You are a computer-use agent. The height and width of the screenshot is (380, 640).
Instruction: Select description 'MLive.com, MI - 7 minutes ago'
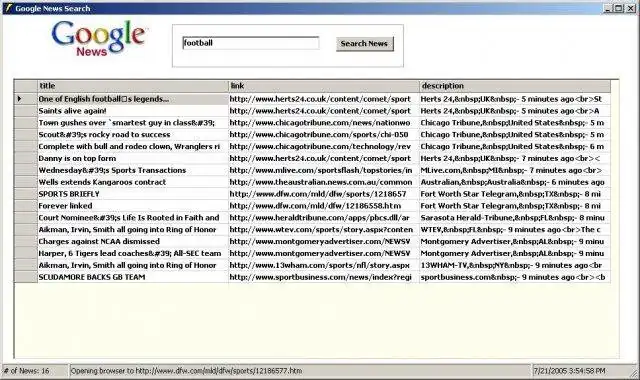tap(515, 170)
